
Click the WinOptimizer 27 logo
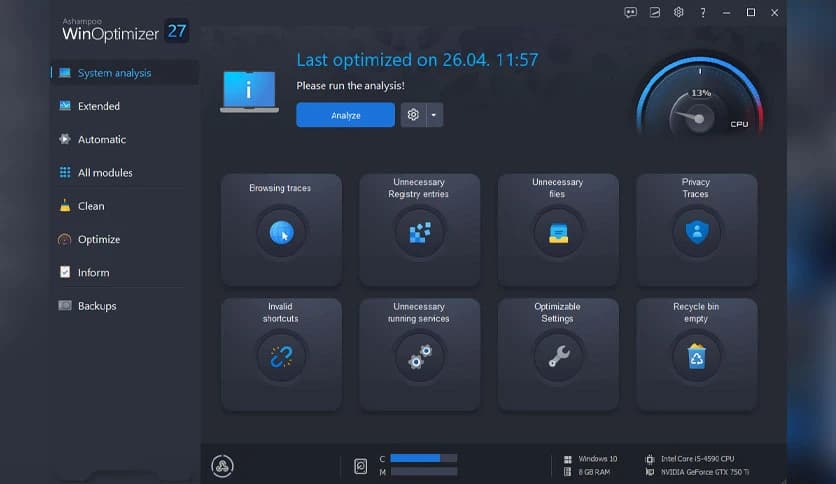pos(124,30)
